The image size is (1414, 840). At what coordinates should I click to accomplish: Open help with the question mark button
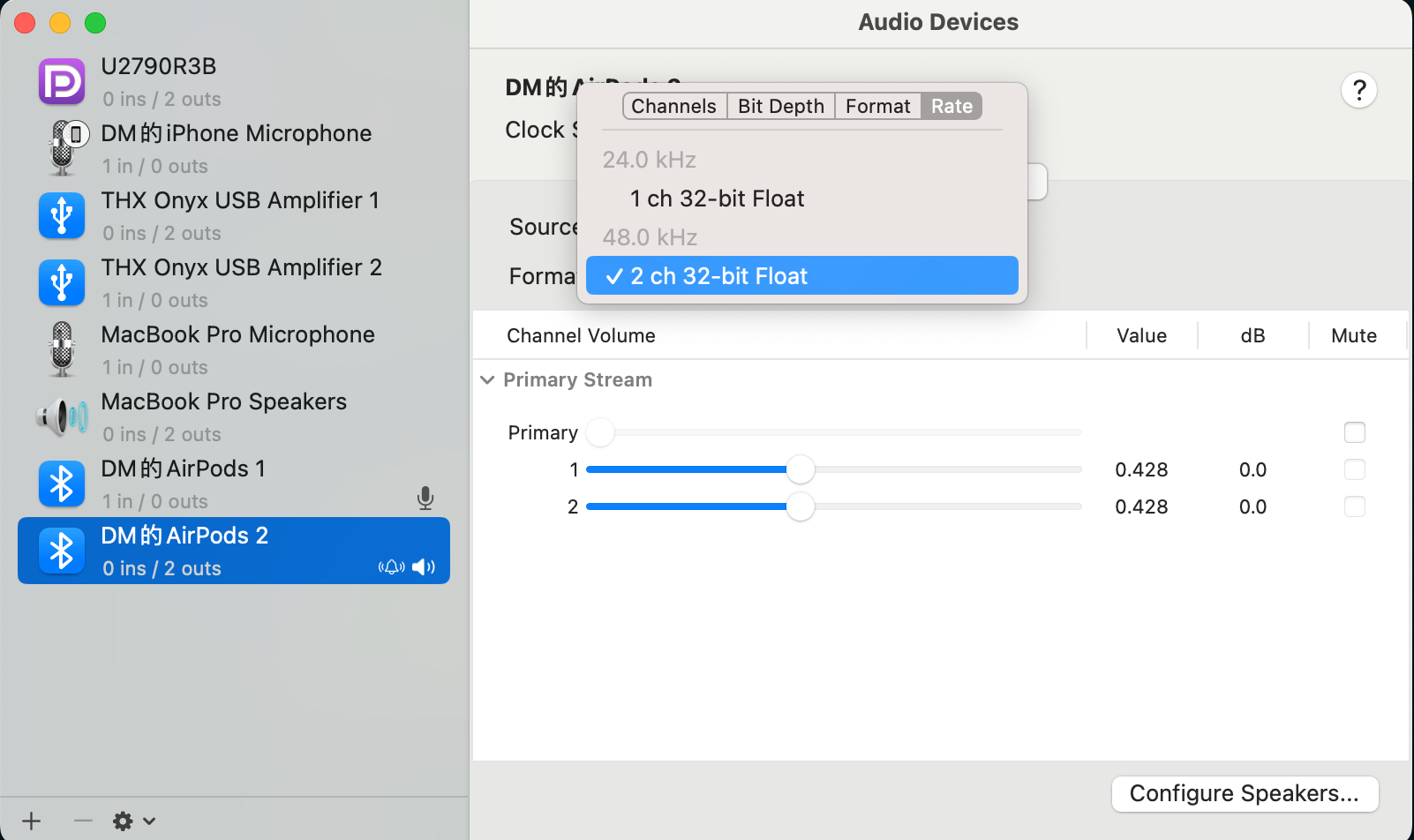tap(1359, 90)
